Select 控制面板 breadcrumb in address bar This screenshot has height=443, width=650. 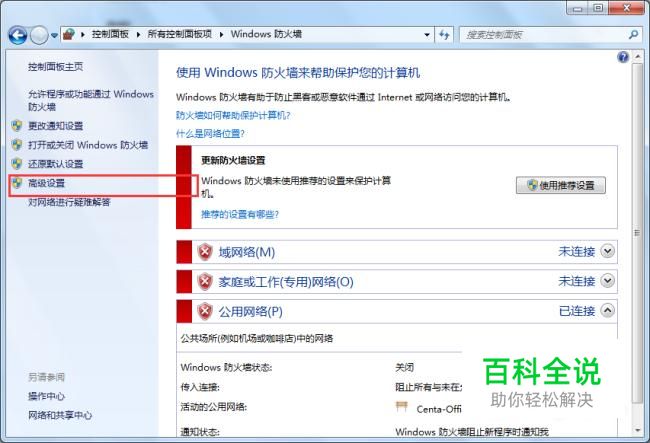click(x=110, y=34)
